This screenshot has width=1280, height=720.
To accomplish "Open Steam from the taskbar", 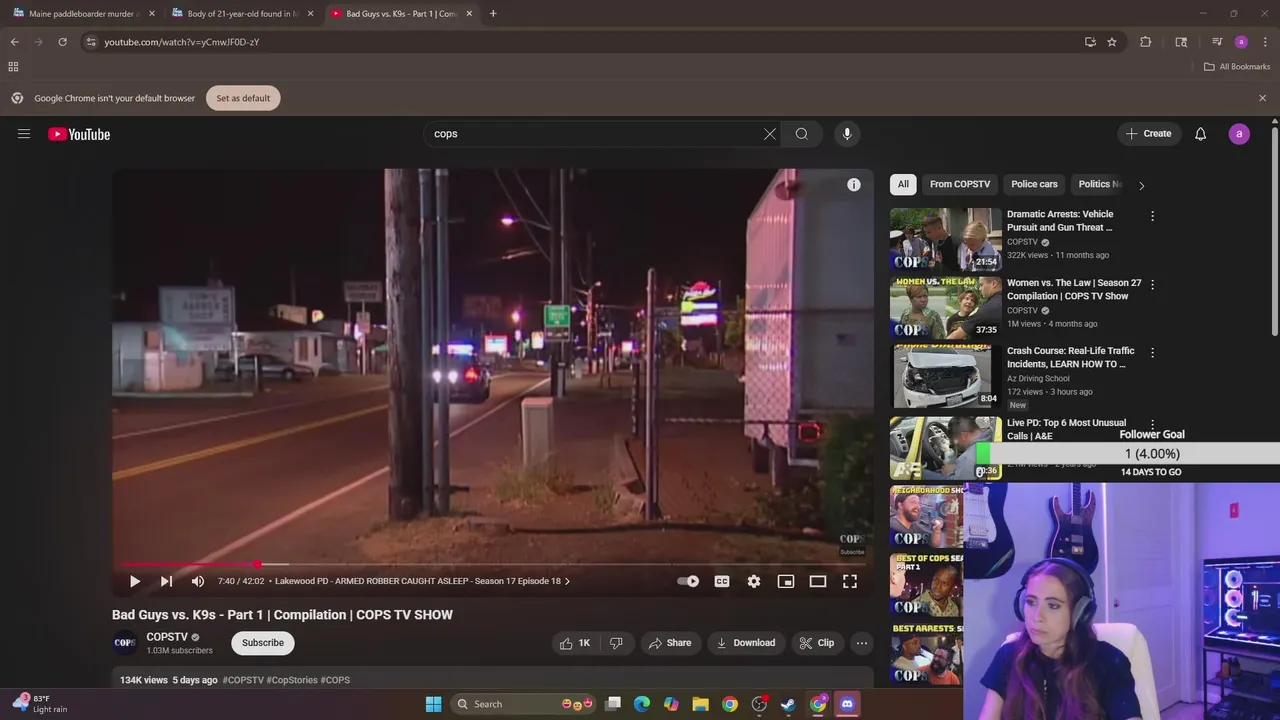I will pos(788,704).
